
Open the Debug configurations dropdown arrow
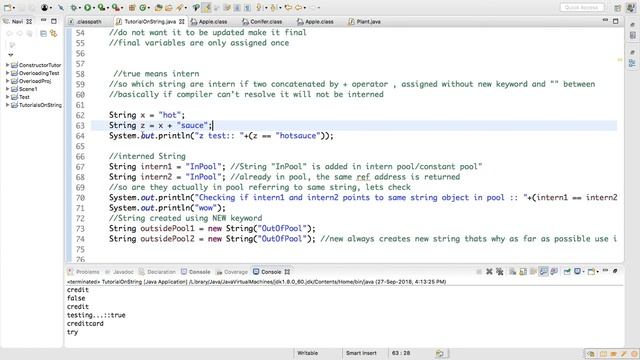(80, 8)
